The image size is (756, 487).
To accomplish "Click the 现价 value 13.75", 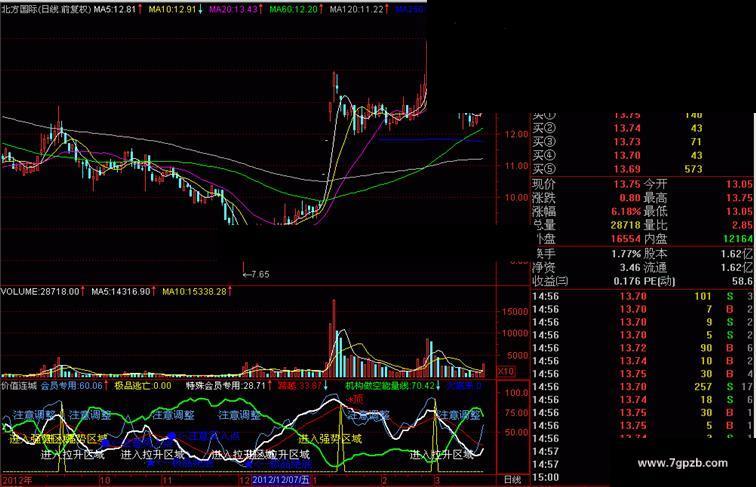I will (627, 184).
